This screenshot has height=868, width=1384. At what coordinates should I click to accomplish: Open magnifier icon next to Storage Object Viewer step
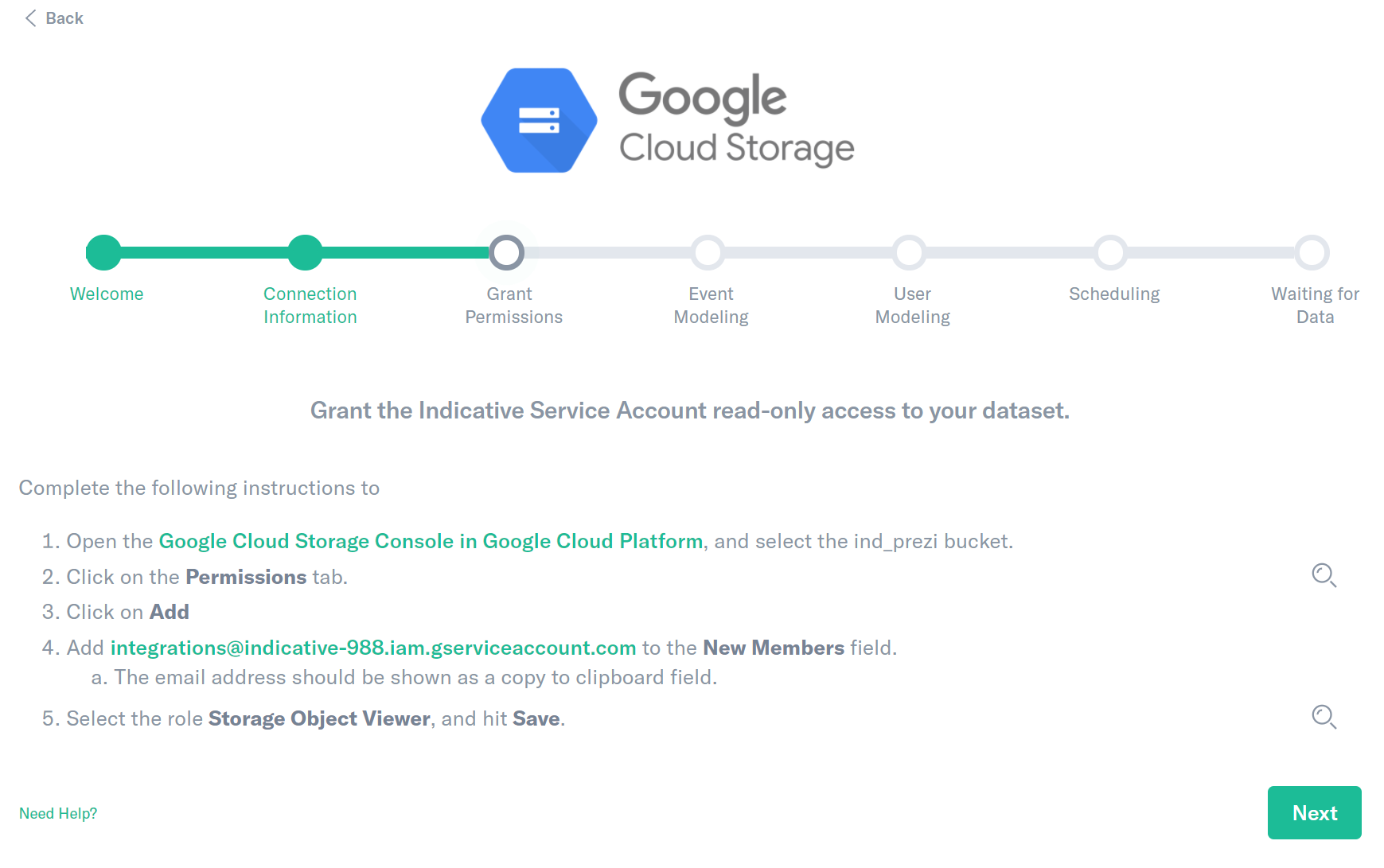click(x=1324, y=717)
